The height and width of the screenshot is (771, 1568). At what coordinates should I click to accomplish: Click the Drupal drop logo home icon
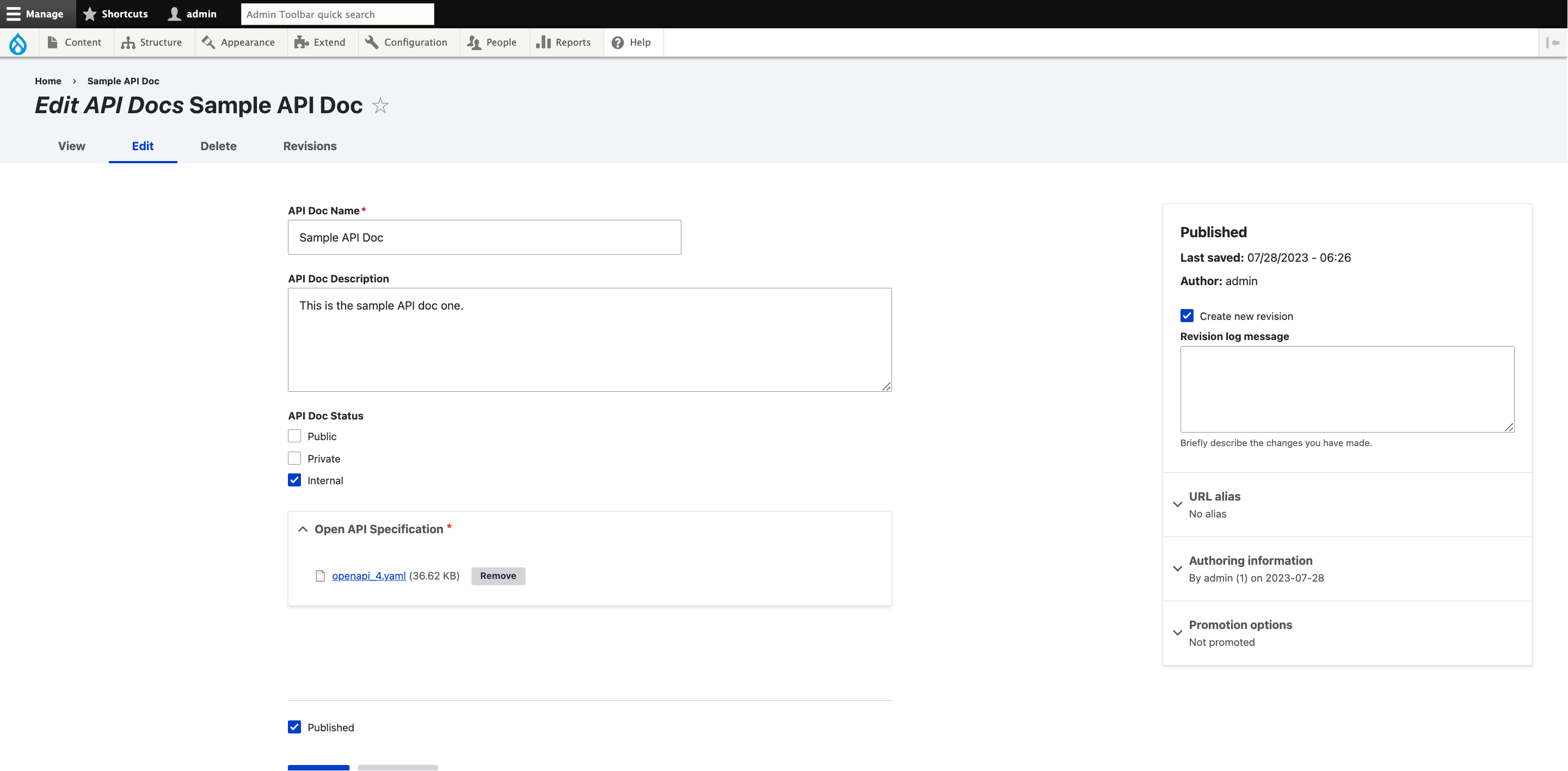click(x=19, y=42)
